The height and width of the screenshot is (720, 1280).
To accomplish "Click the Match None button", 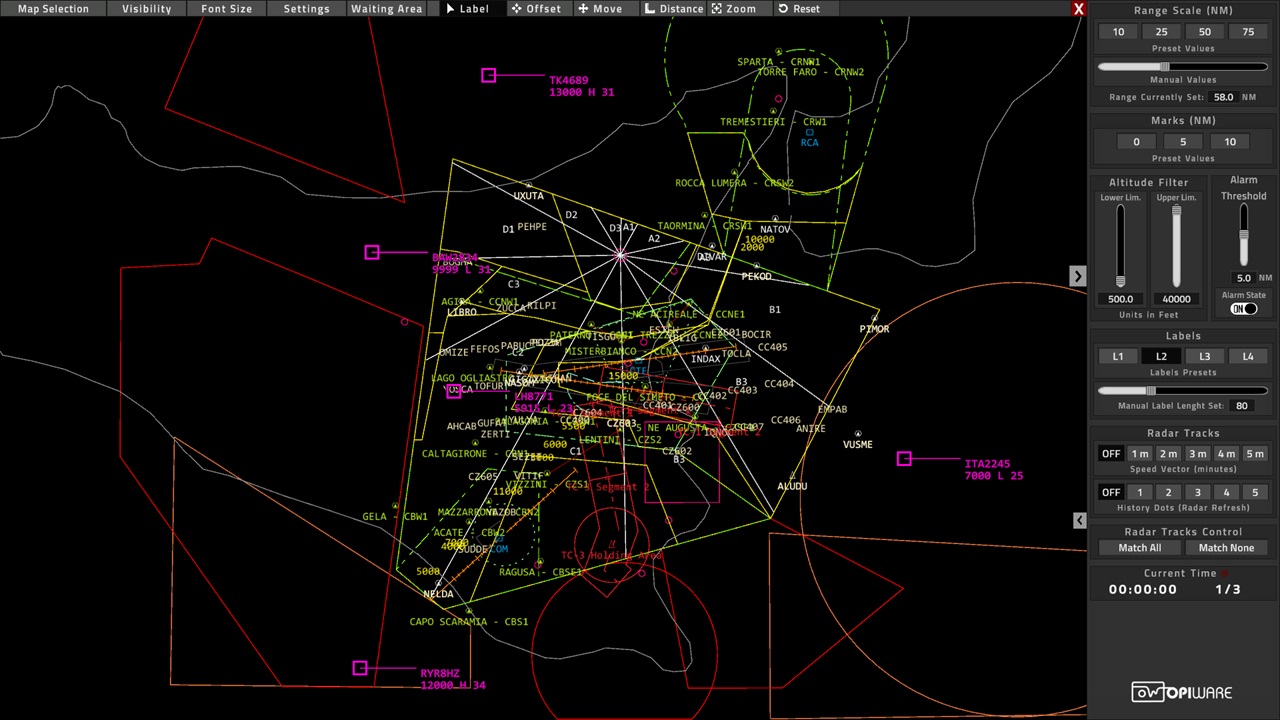I will click(x=1226, y=548).
